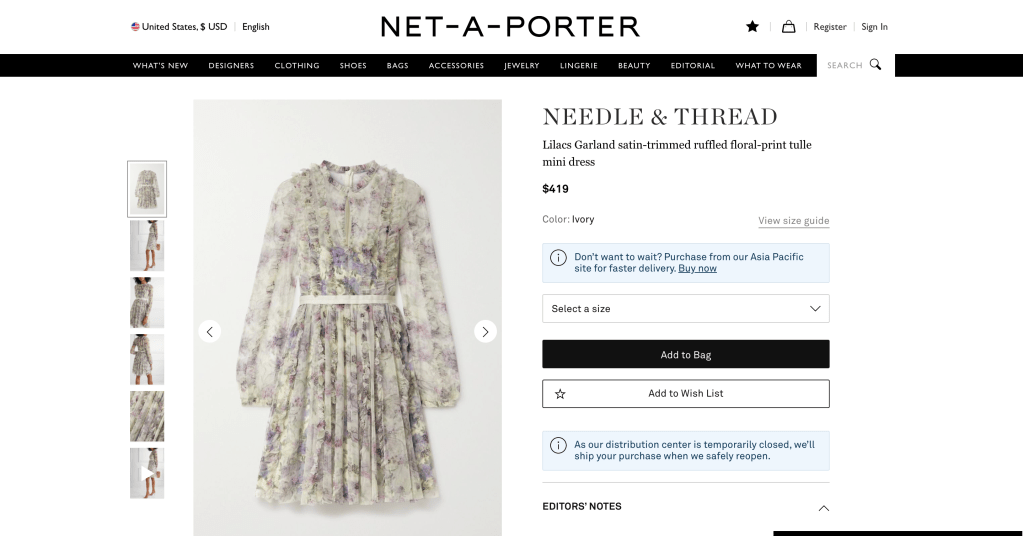This screenshot has height=536, width=1023.
Task: Show next product image with right arrow
Action: 485,331
